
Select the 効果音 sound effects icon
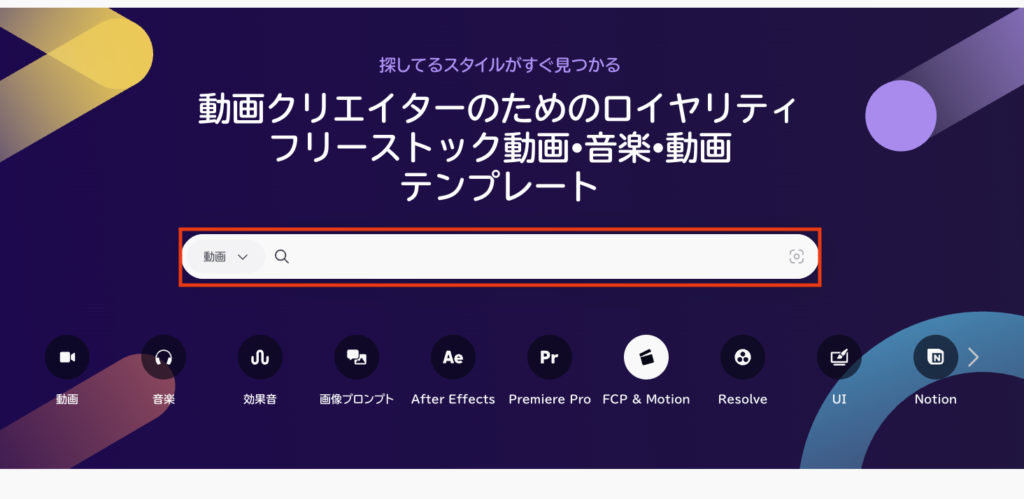[x=260, y=357]
